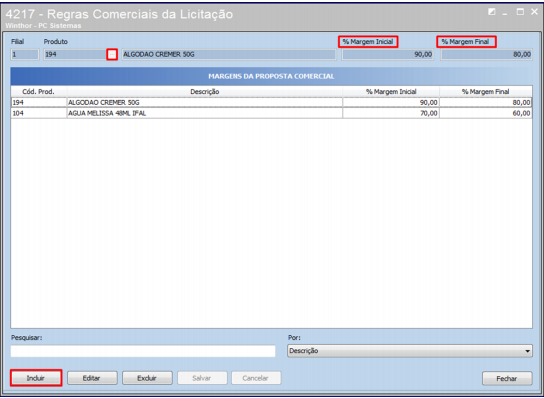
Task: Click the Incluir button
Action: (36, 378)
